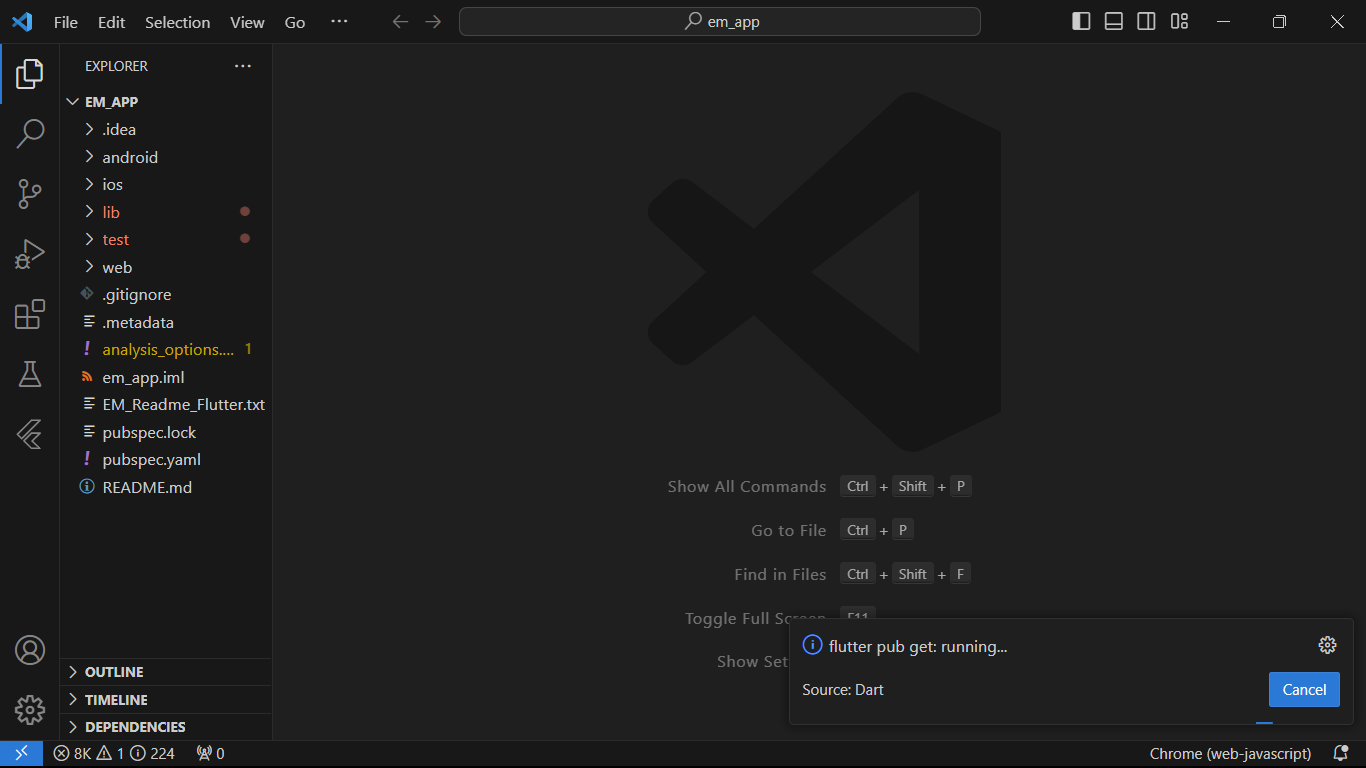
Task: Open the Run and Debug view
Action: [x=30, y=254]
